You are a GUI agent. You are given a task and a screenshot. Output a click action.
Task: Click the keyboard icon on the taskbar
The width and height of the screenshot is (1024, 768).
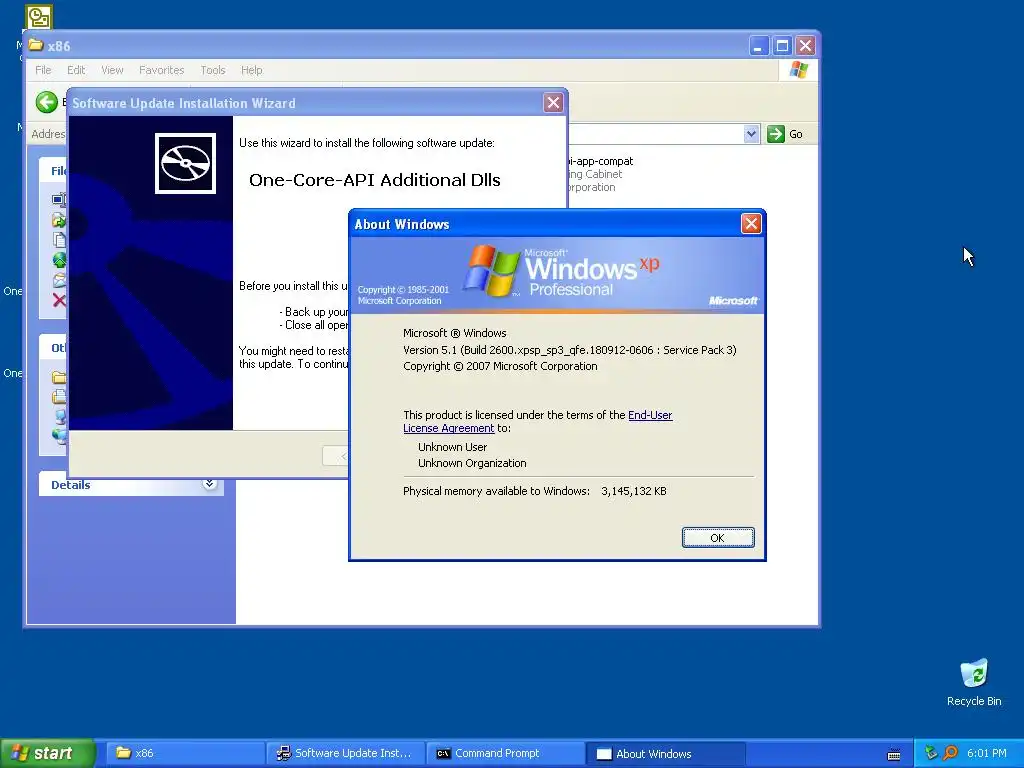[x=894, y=754]
